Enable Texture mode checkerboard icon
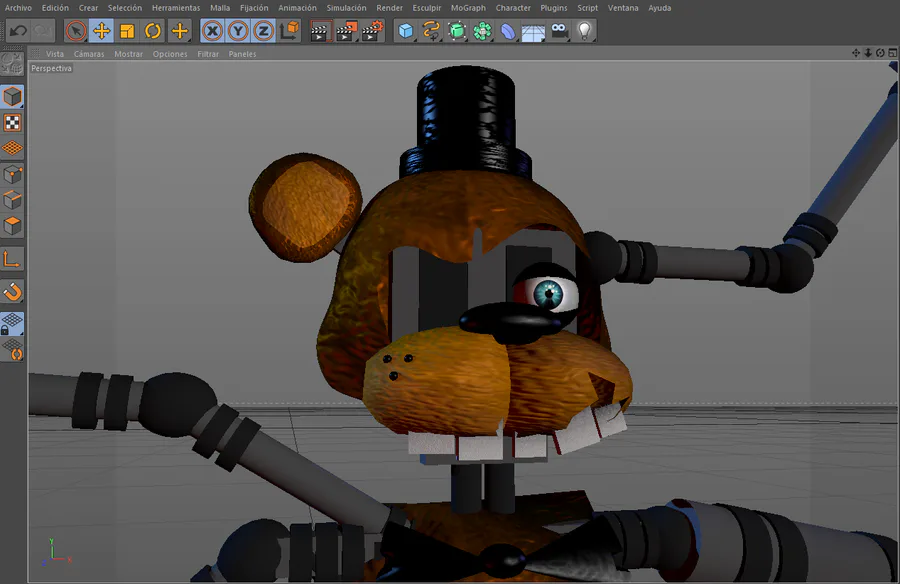Image resolution: width=900 pixels, height=584 pixels. (12, 122)
